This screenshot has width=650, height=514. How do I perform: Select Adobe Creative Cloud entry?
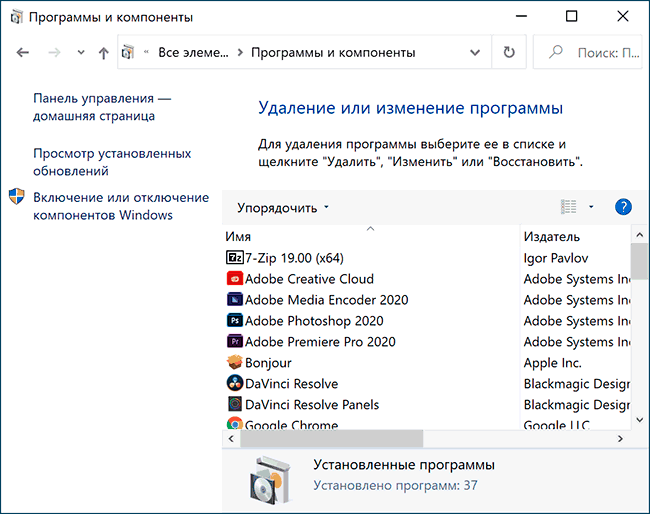[309, 279]
